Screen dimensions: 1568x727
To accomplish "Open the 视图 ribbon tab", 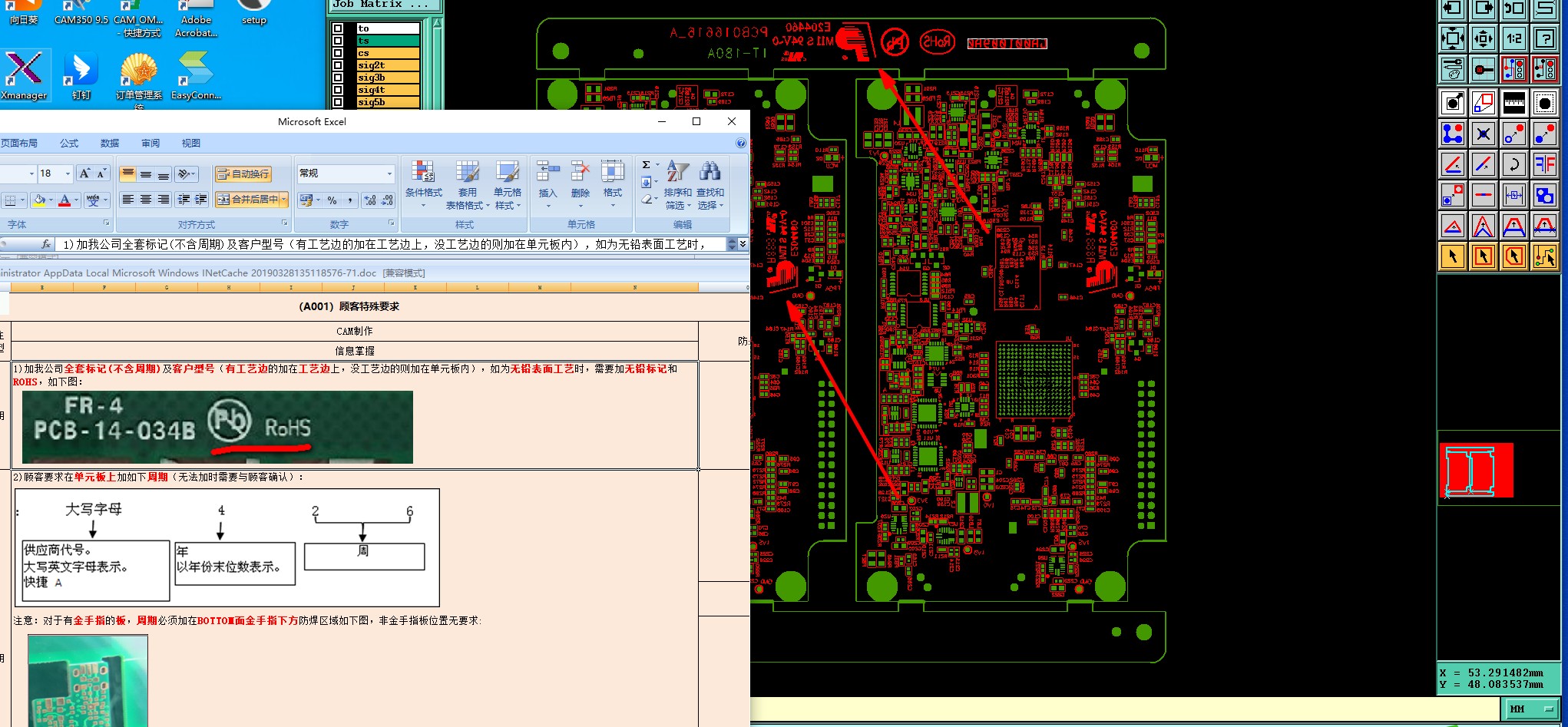I will click(x=190, y=143).
